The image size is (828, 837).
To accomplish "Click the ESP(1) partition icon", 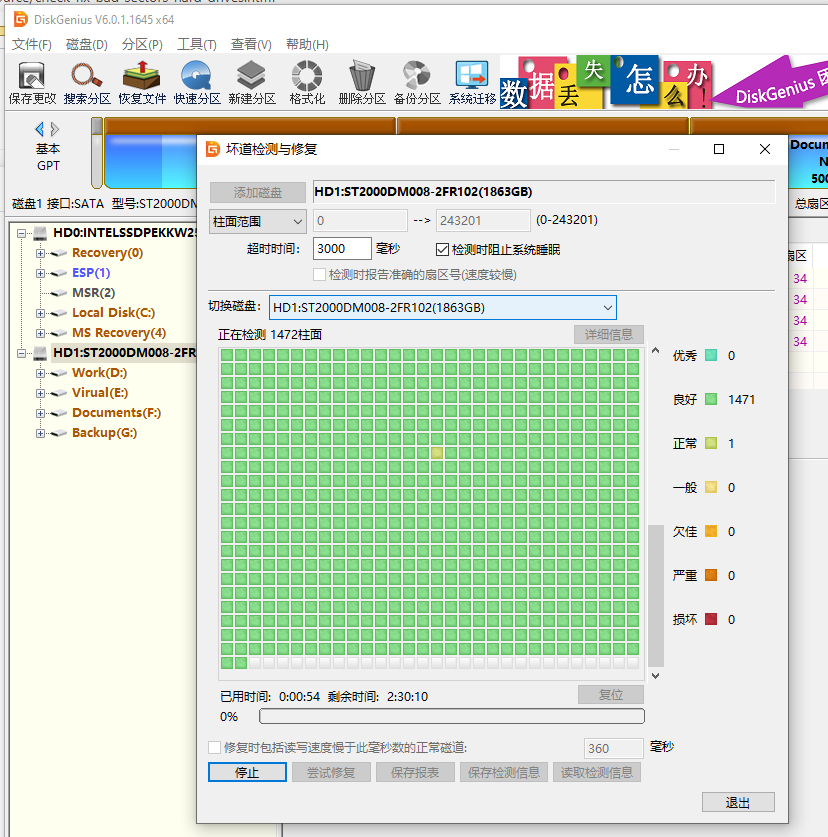I will pyautogui.click(x=59, y=273).
